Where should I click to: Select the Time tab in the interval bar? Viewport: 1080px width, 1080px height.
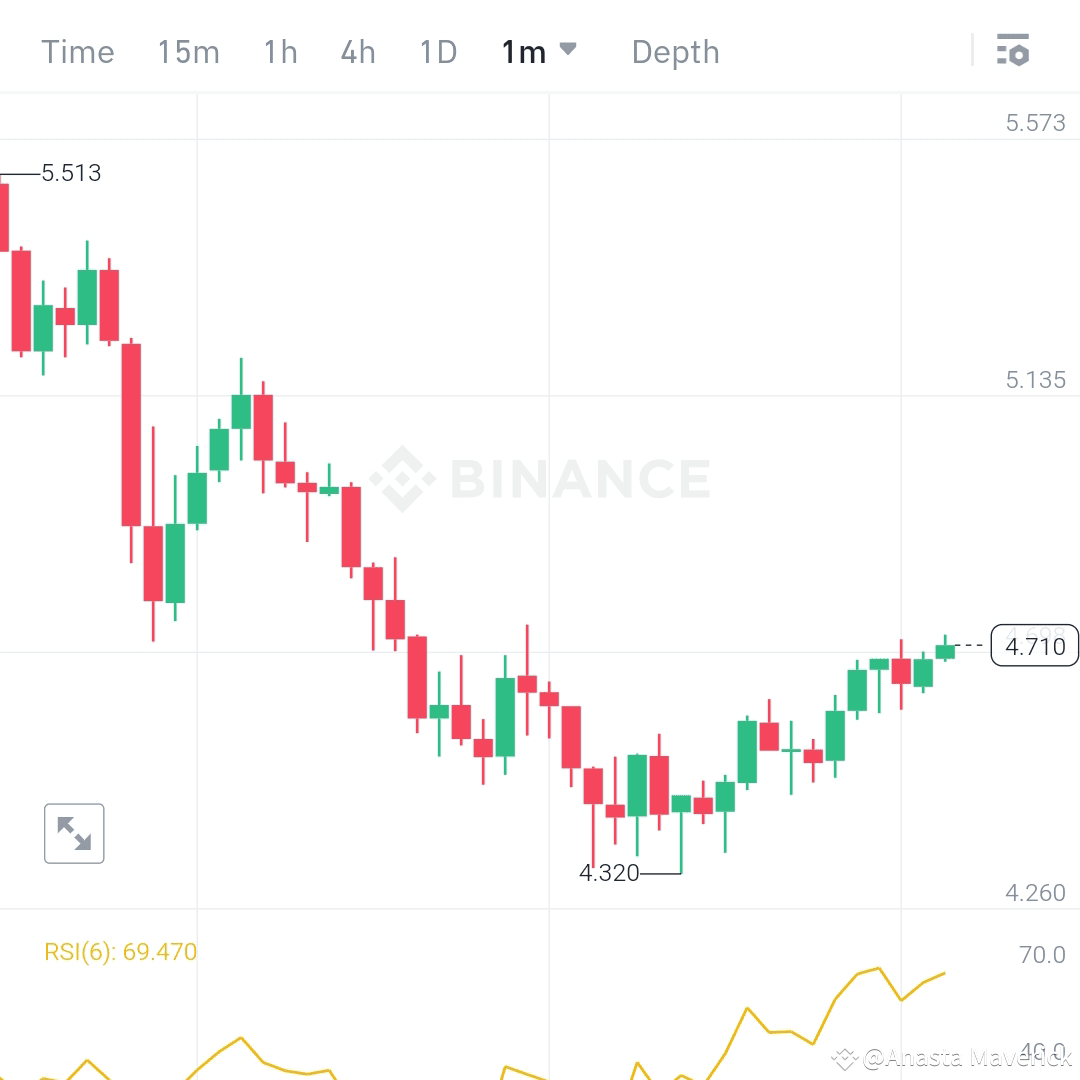[x=77, y=52]
